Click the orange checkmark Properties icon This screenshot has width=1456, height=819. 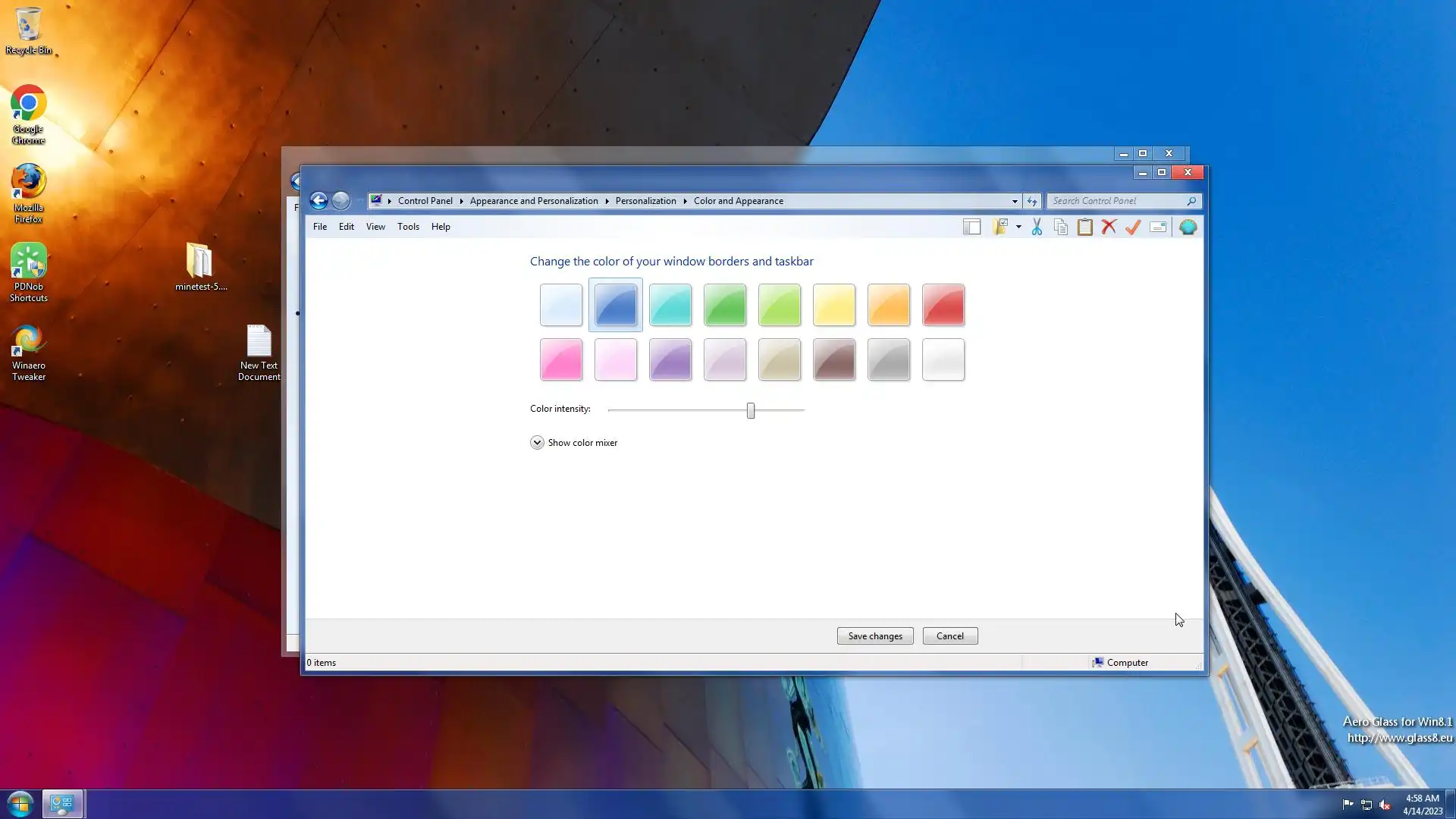click(1133, 227)
